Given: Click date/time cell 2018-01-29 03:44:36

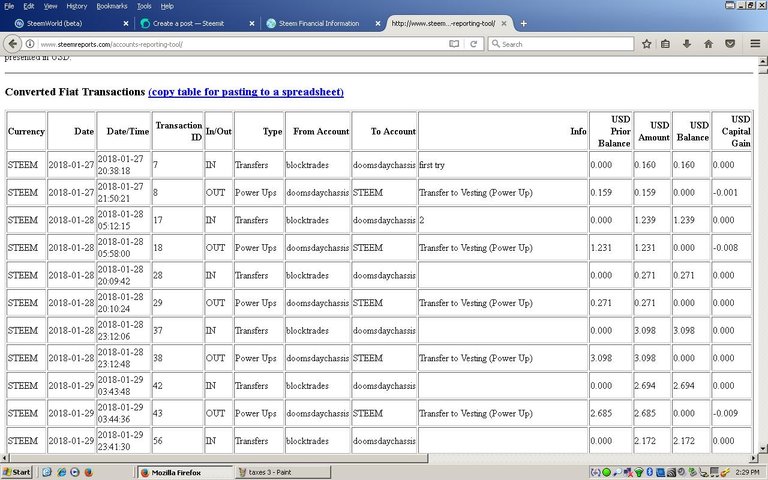Looking at the screenshot, I should pos(124,413).
